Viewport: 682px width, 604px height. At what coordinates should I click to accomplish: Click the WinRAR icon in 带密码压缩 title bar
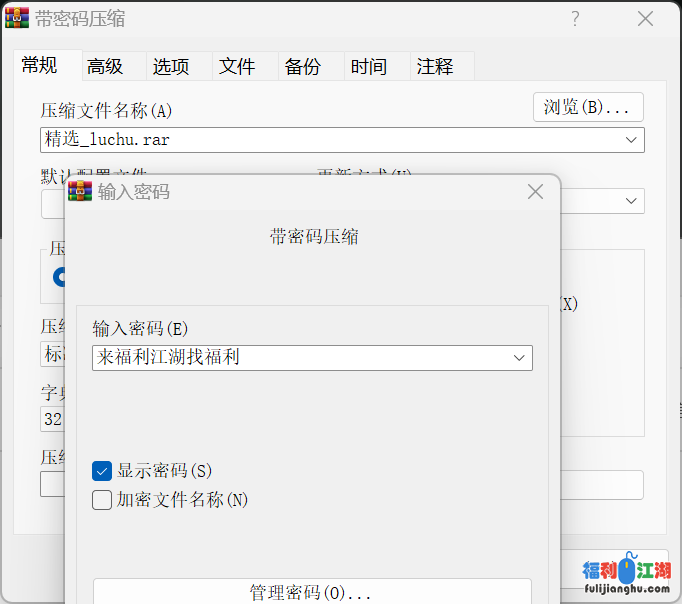coord(17,19)
